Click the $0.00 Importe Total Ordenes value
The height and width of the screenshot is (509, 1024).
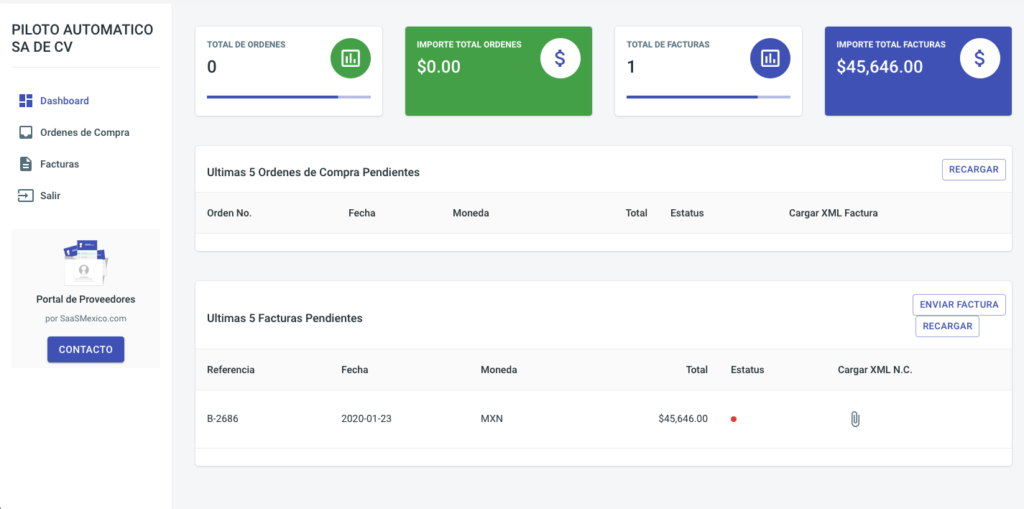tap(439, 67)
